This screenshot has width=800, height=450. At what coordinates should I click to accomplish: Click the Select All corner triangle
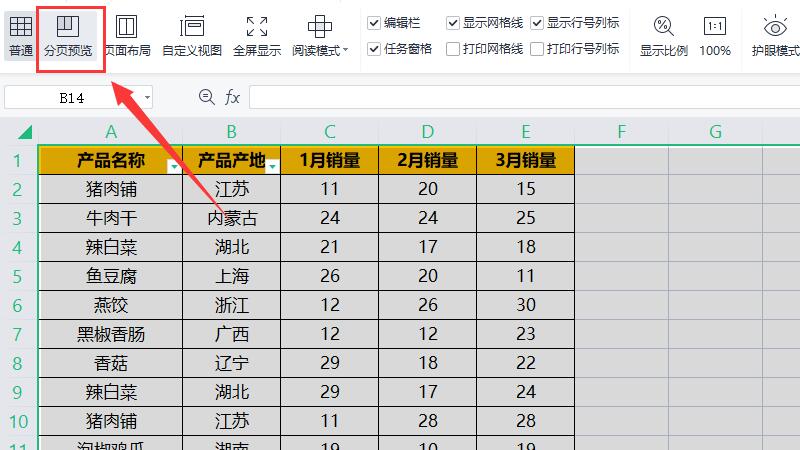(x=24, y=132)
